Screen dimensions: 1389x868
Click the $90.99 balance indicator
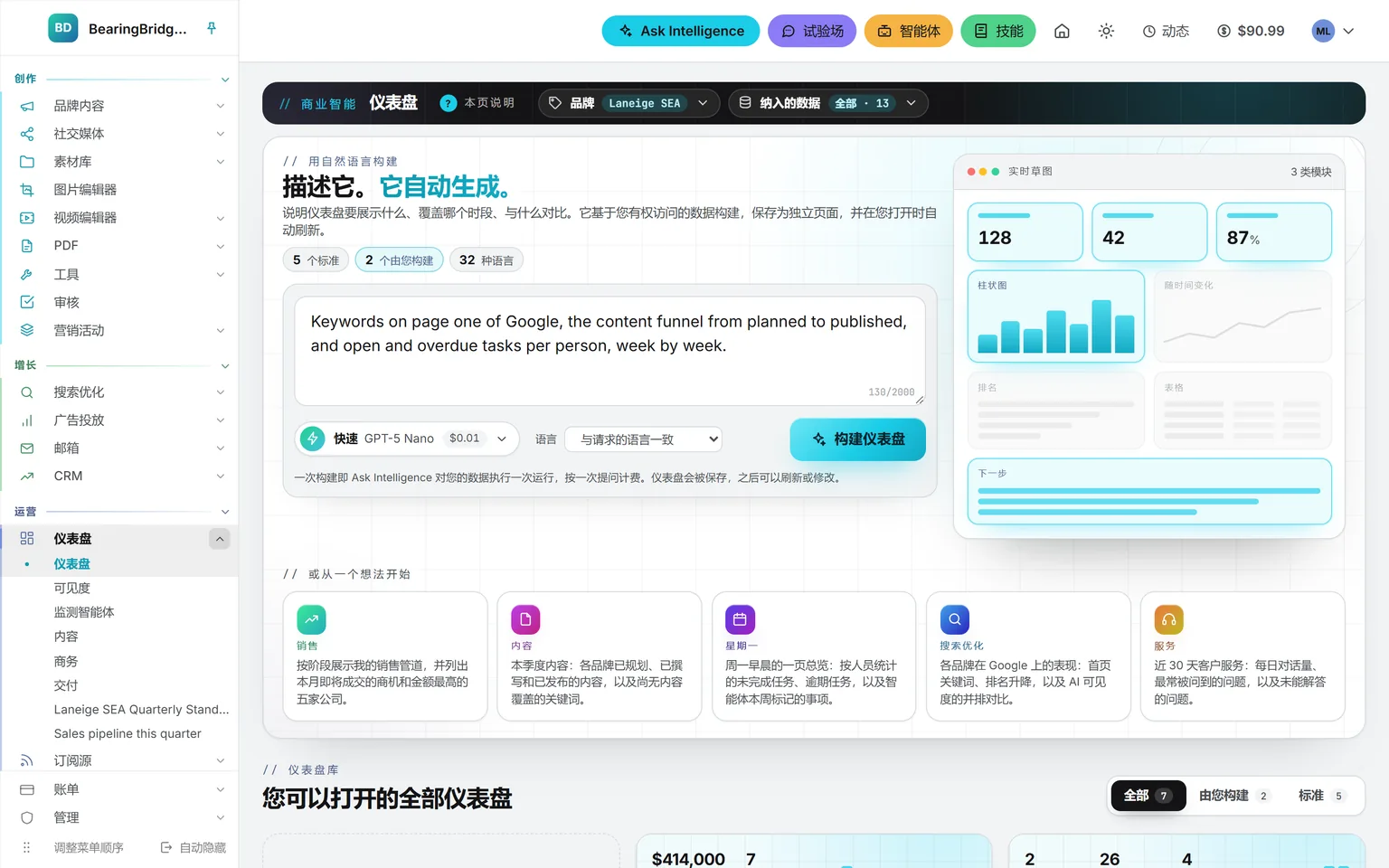1251,31
